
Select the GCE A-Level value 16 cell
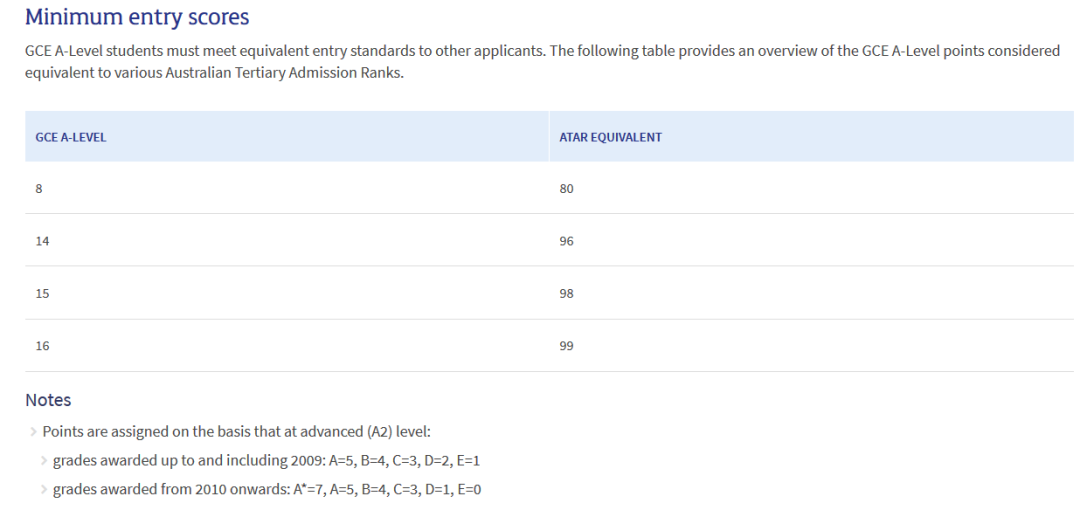[42, 345]
